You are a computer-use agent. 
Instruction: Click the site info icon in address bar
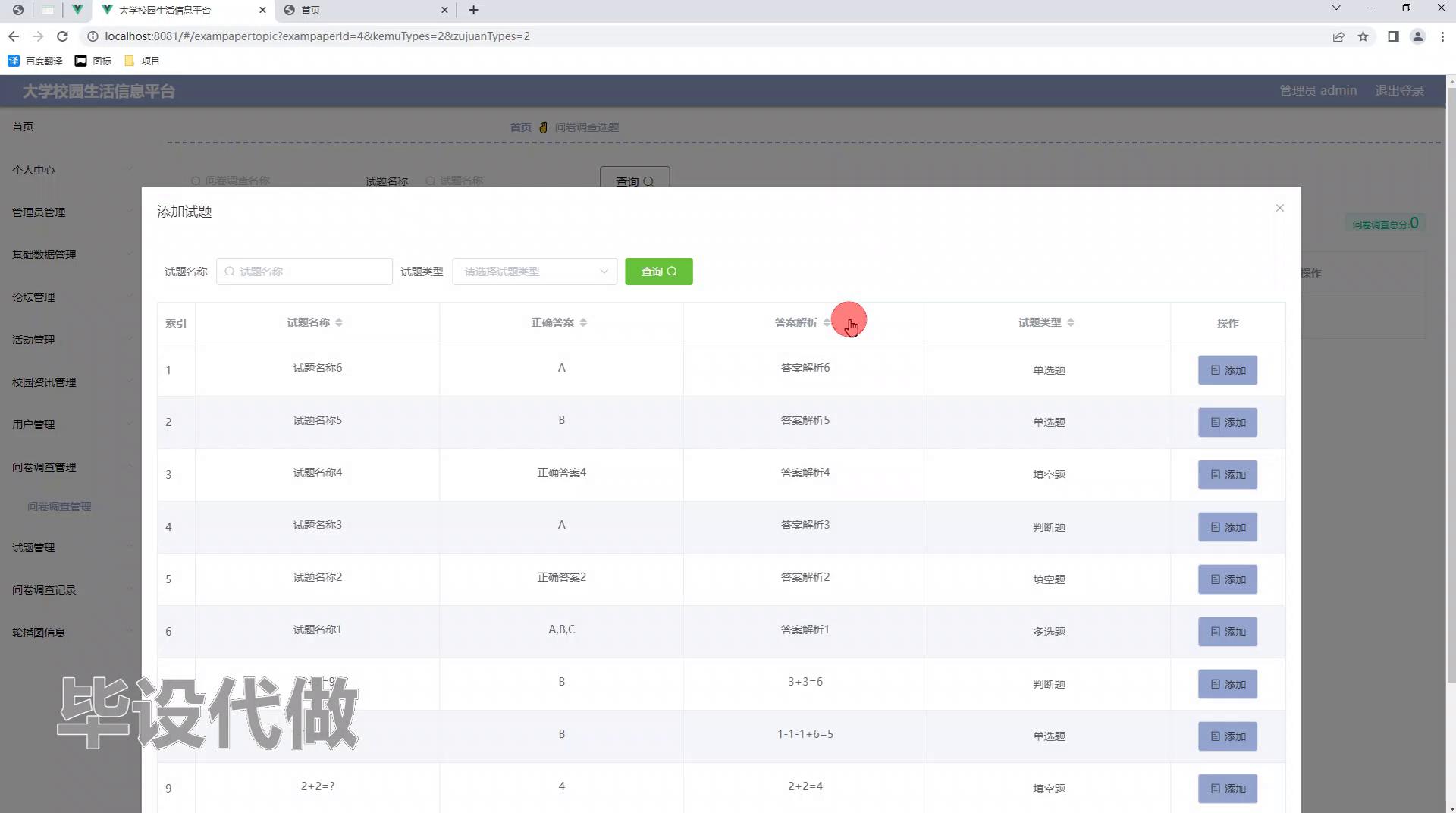(93, 36)
